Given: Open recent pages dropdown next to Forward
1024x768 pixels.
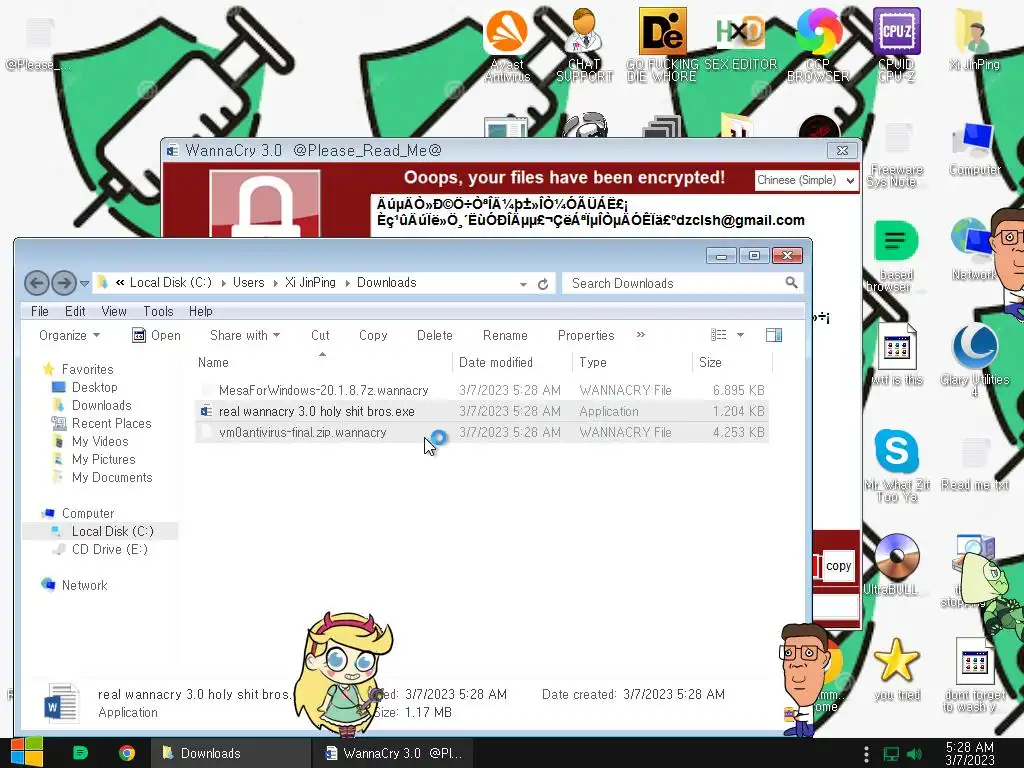Looking at the screenshot, I should click(84, 283).
